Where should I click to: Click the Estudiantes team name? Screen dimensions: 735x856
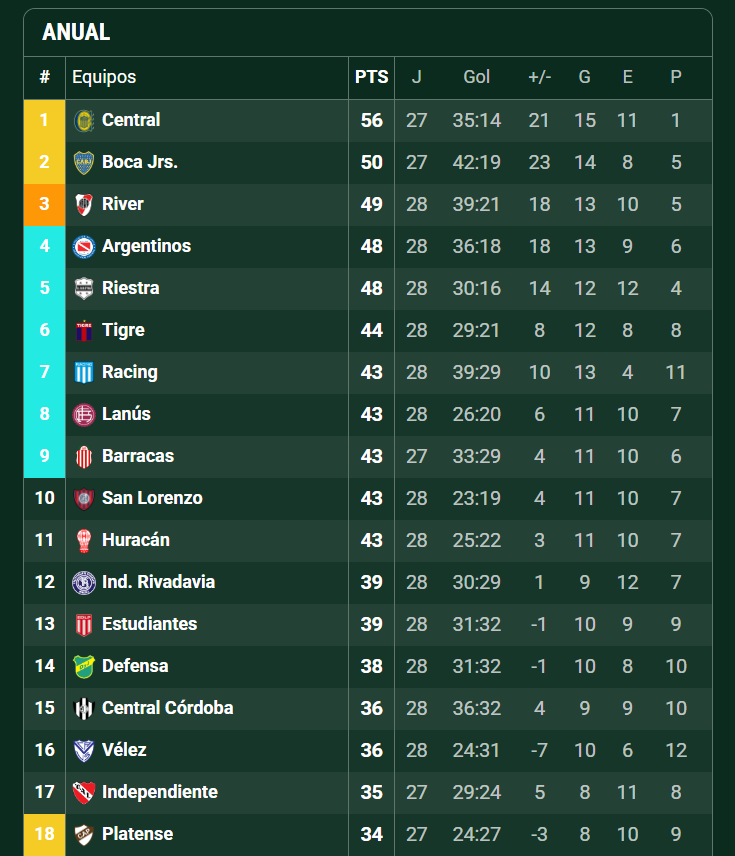click(149, 624)
